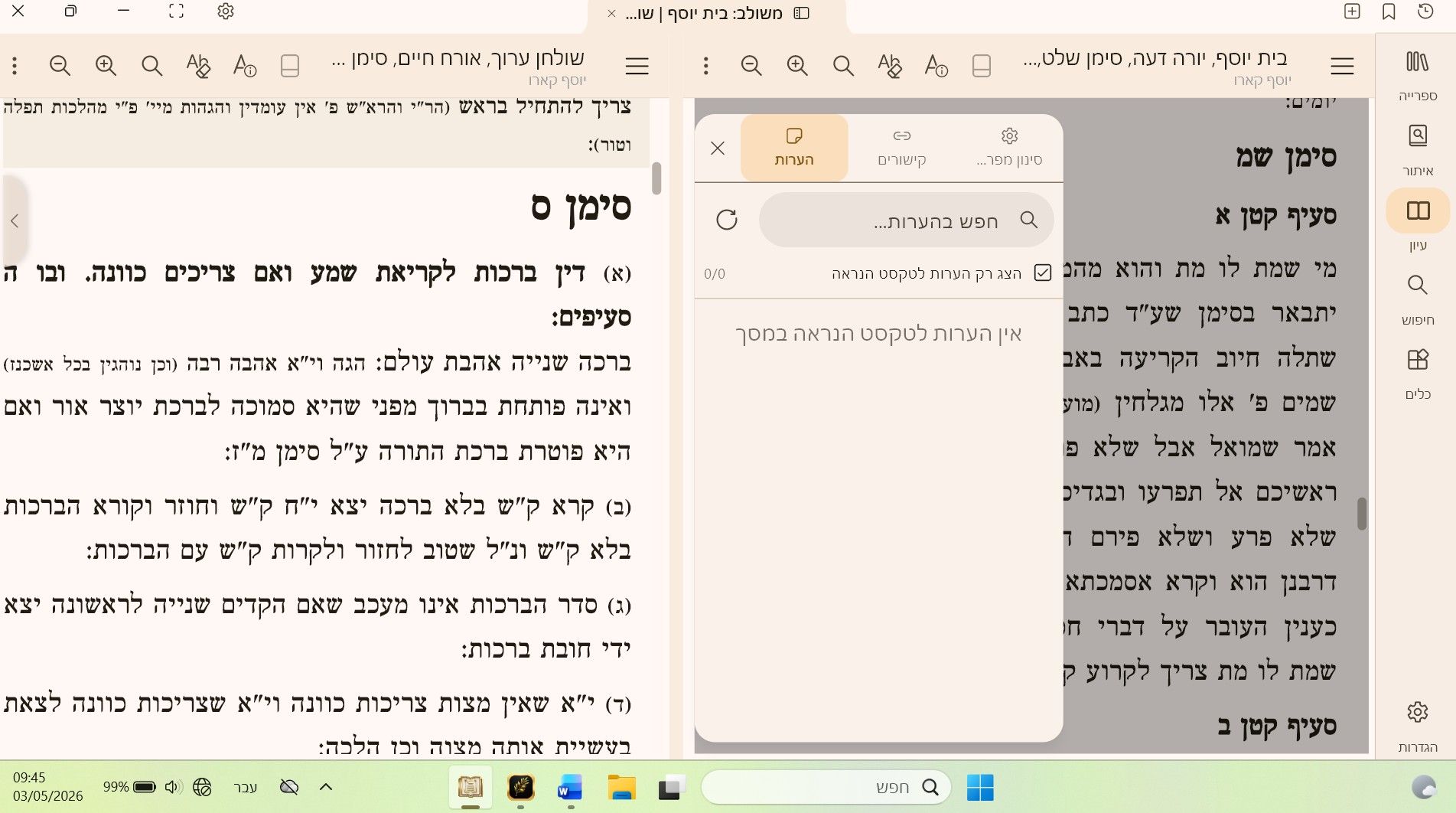Open the Windows Start menu

(980, 787)
